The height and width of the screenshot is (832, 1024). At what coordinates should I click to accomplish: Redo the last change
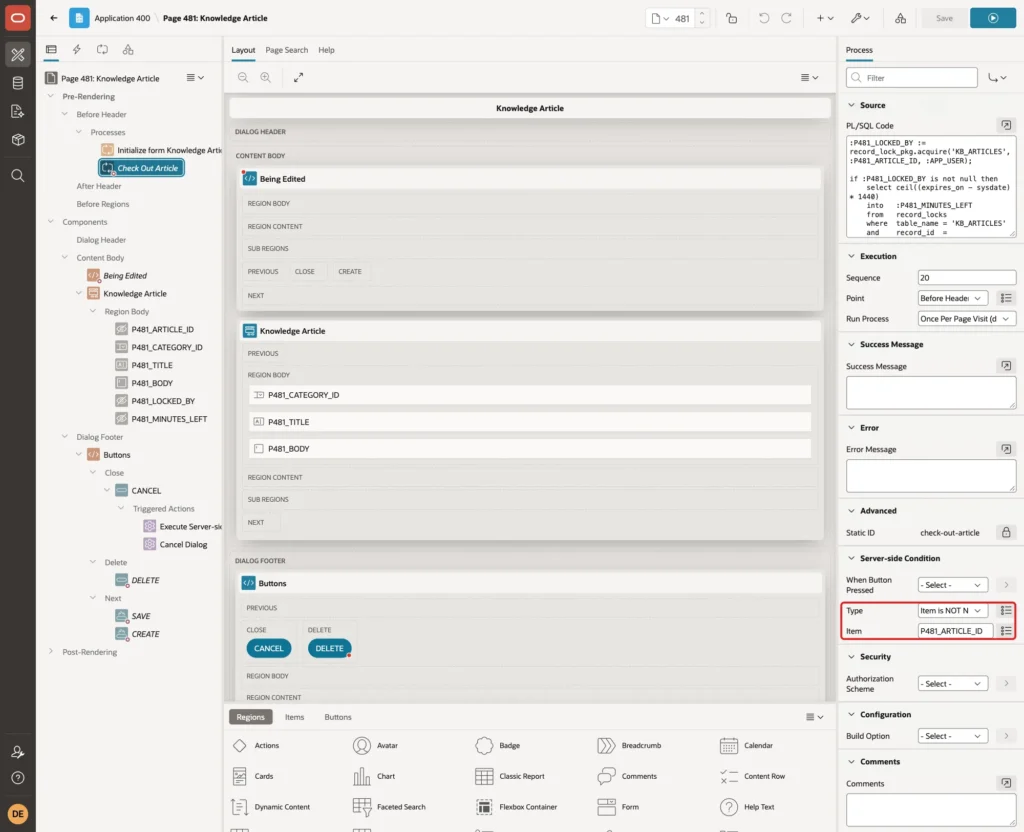click(786, 18)
